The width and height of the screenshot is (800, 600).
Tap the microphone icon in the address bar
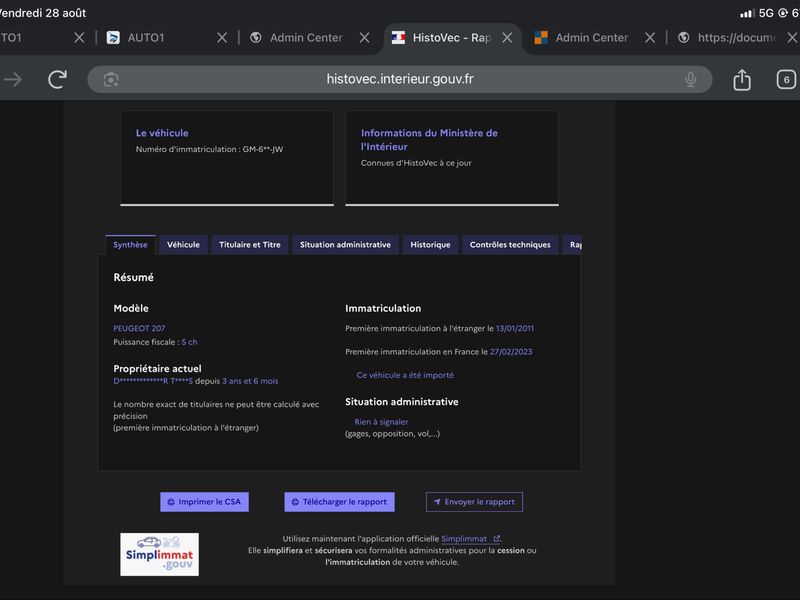[x=690, y=79]
